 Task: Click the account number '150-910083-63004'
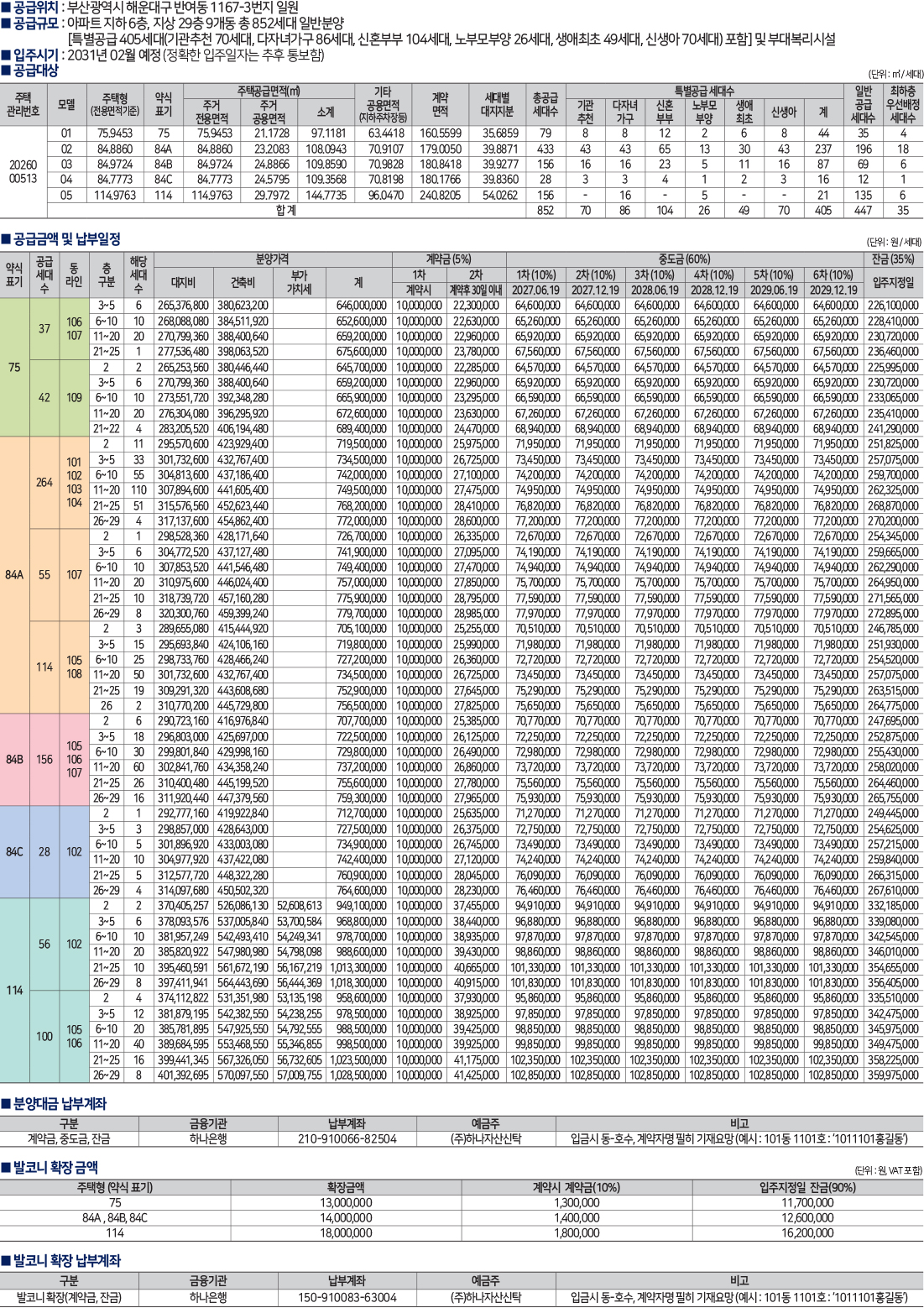tap(347, 1297)
